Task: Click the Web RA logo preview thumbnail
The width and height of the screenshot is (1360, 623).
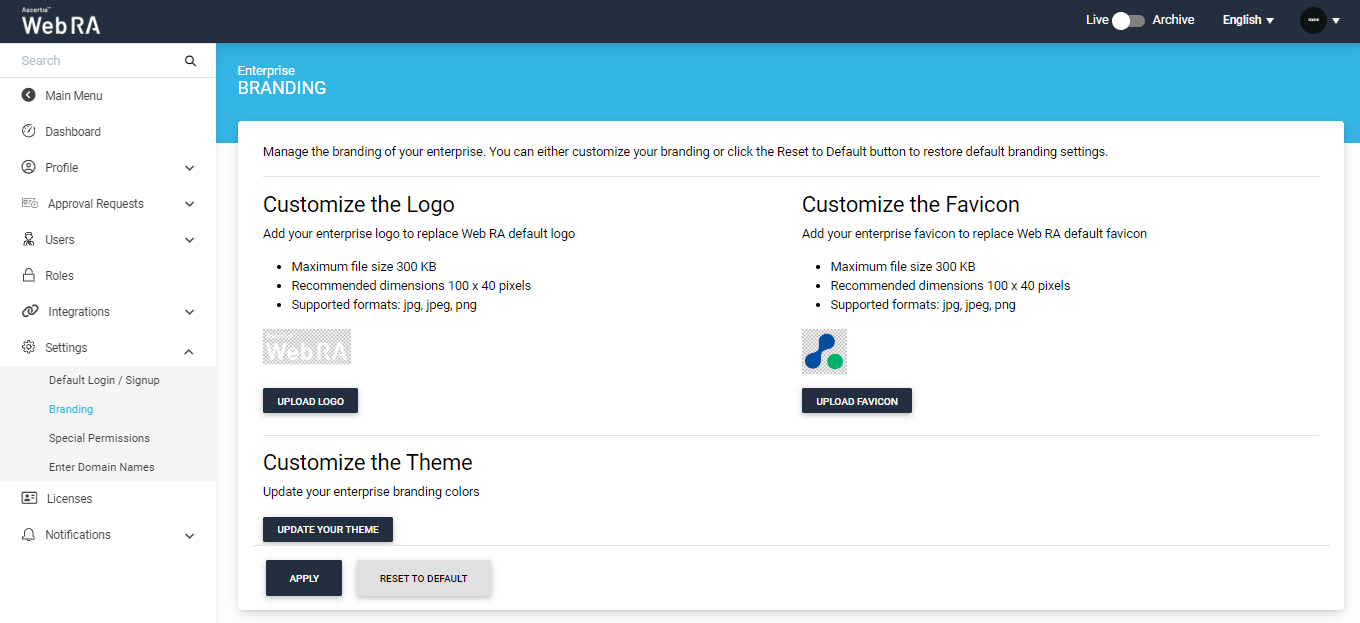Action: click(x=307, y=347)
